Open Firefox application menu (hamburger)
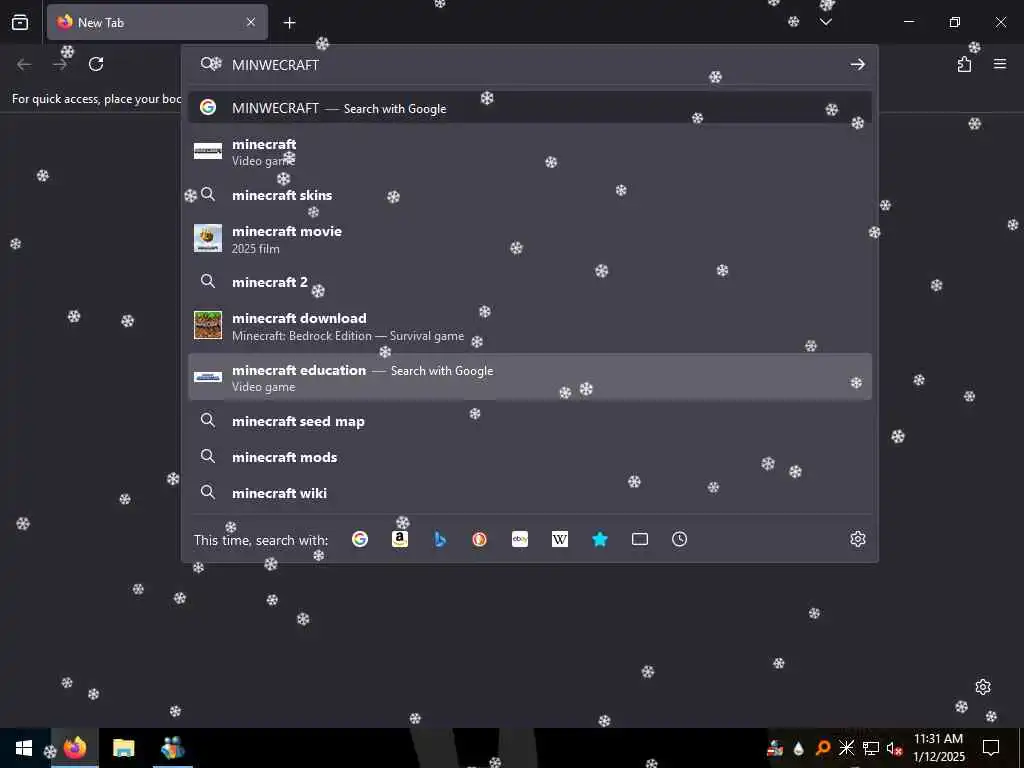 (x=1000, y=64)
